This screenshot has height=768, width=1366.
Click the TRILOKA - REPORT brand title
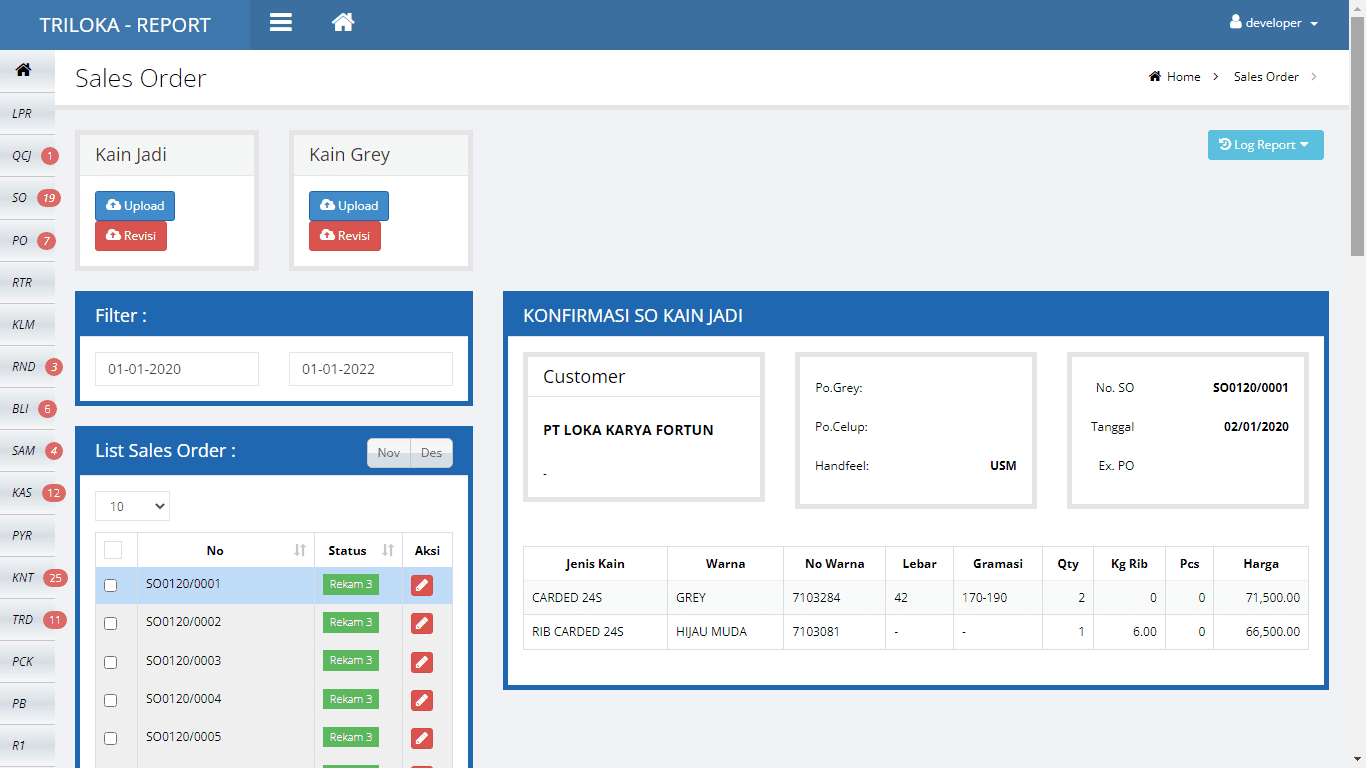click(x=125, y=25)
